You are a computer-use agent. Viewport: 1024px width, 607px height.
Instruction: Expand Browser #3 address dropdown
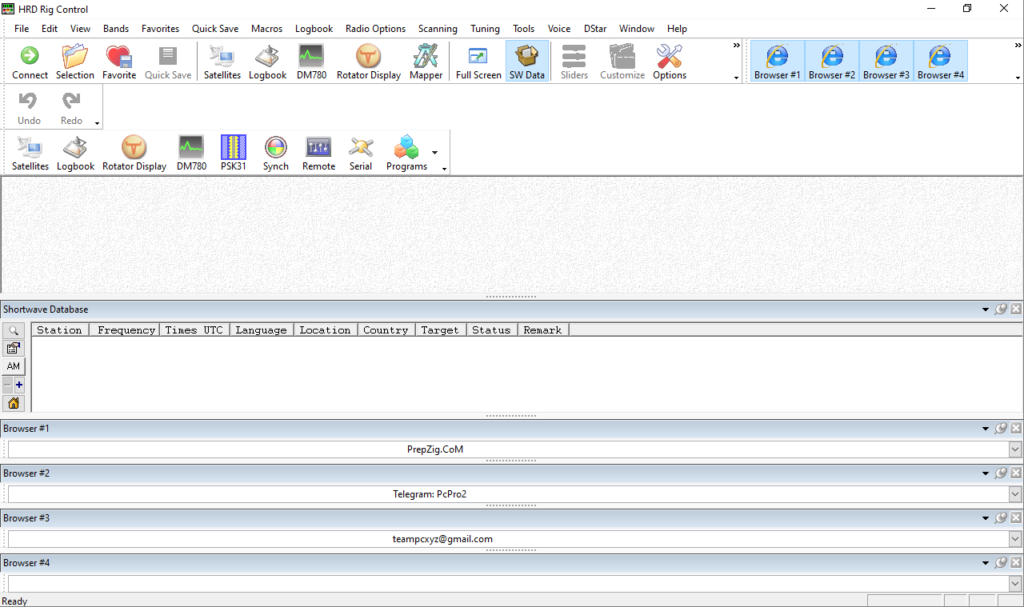click(1015, 539)
